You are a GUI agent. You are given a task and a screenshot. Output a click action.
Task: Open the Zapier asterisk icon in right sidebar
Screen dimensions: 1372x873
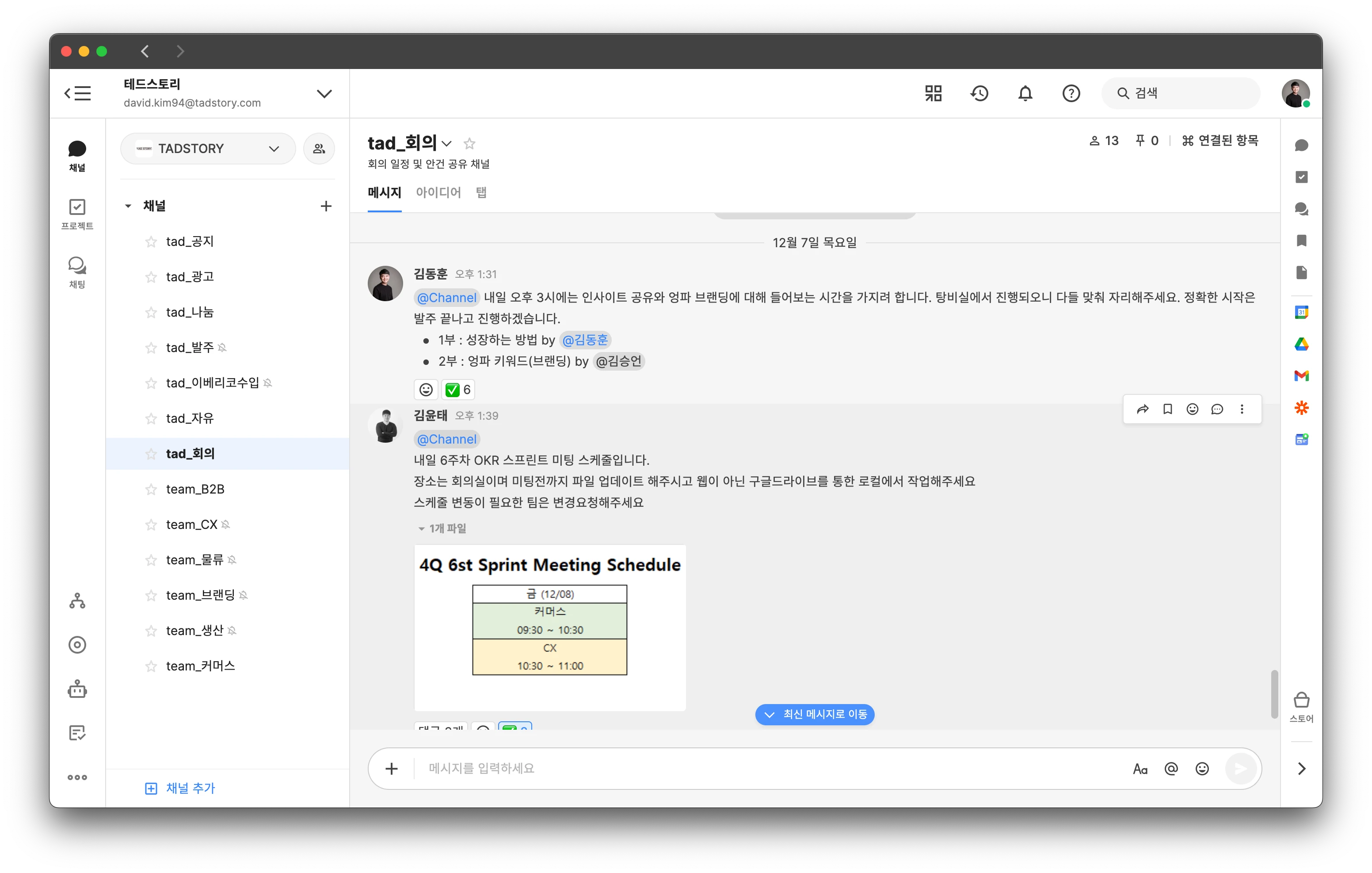1301,408
